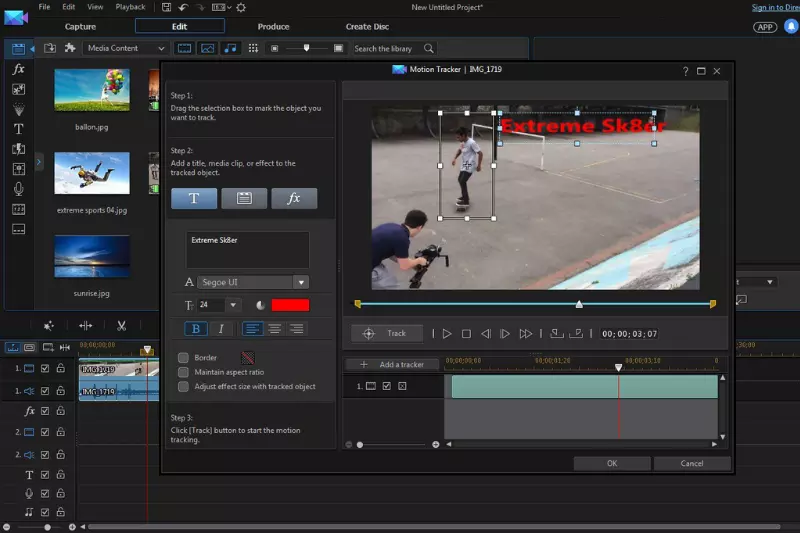The height and width of the screenshot is (533, 800).
Task: Open Voice-Over Recording microphone icon in sidebar
Action: [18, 189]
